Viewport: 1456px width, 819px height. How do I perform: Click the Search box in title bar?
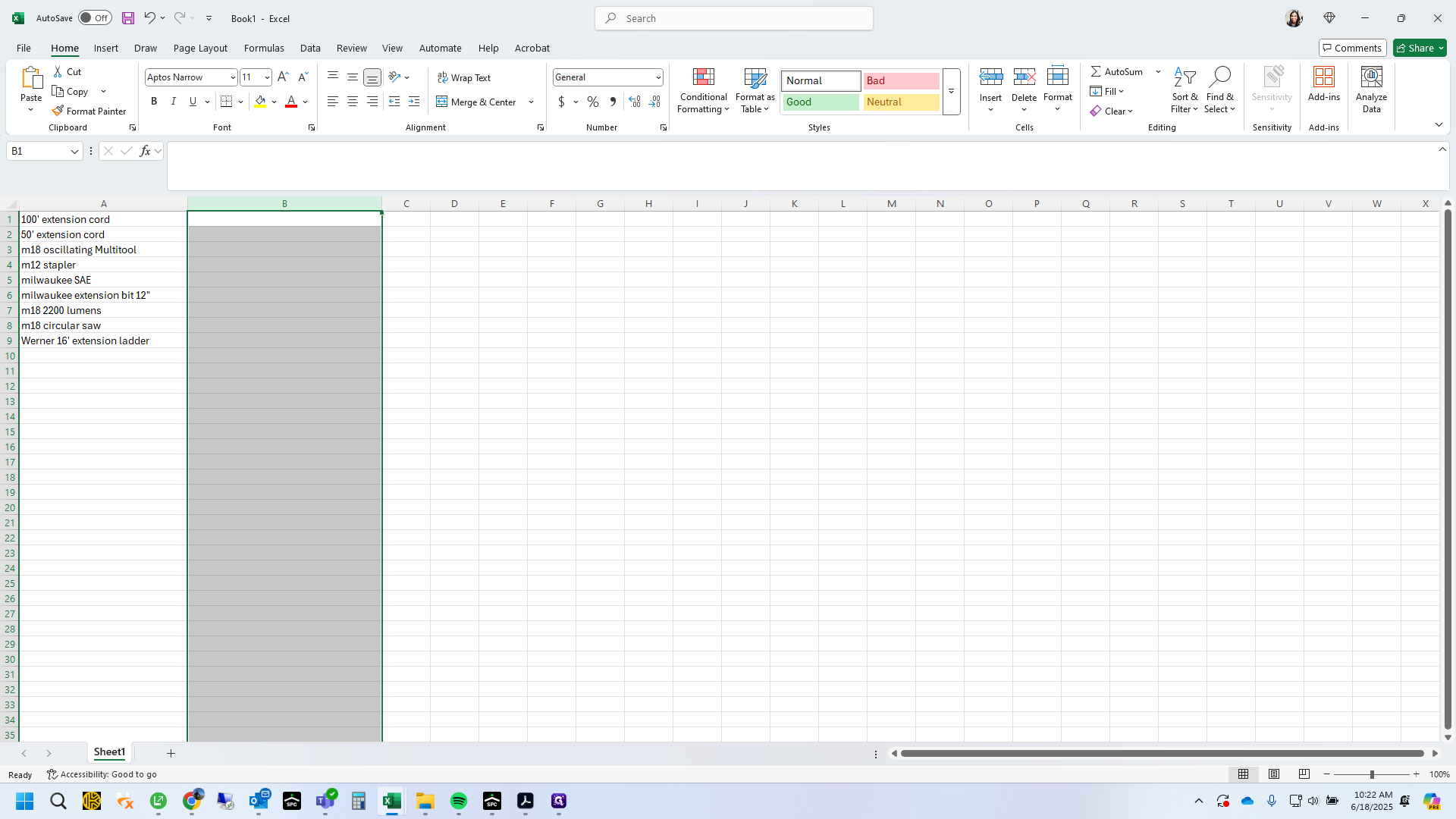click(733, 18)
